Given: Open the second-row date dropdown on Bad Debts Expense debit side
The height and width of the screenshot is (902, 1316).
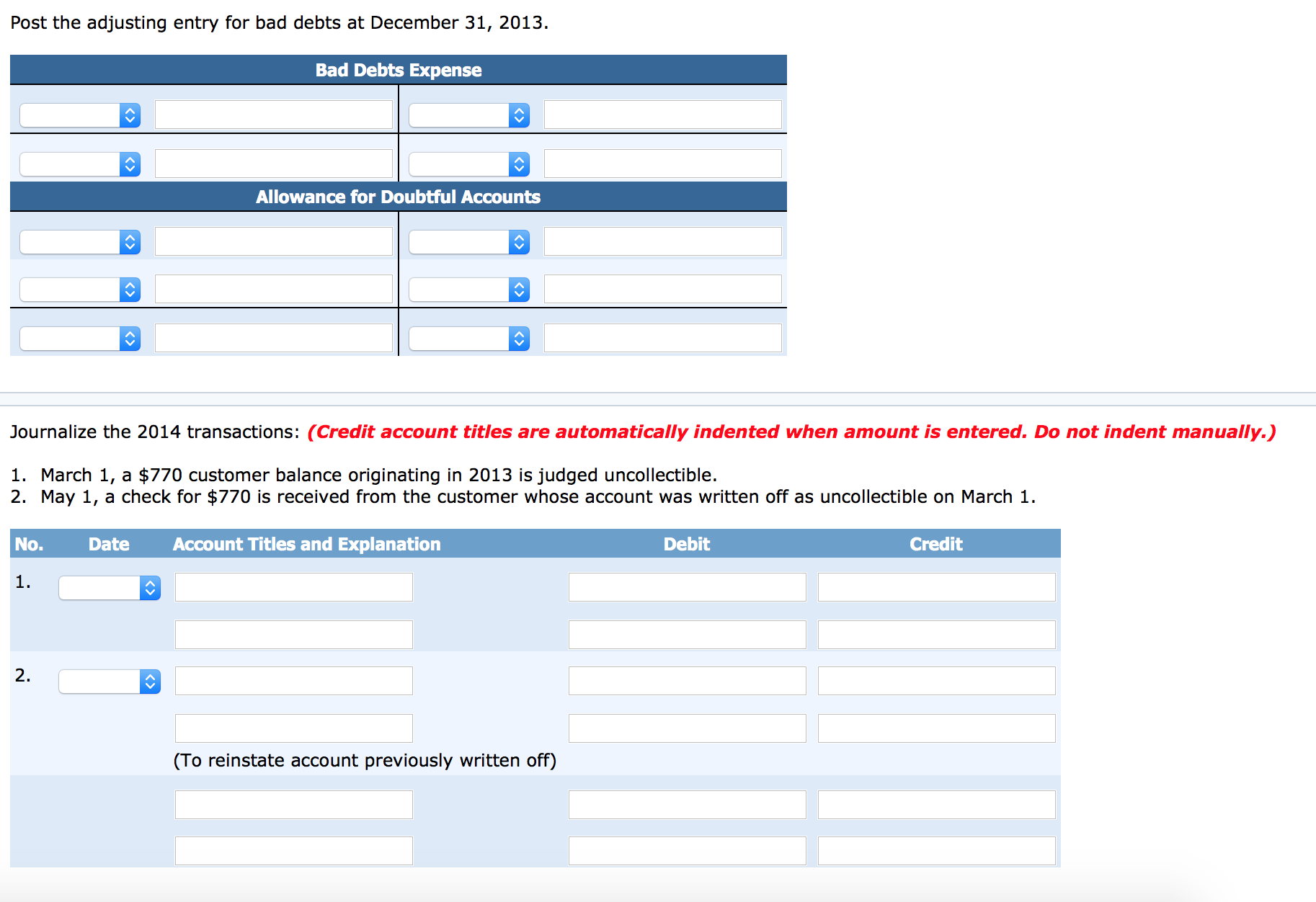Looking at the screenshot, I should click(79, 163).
